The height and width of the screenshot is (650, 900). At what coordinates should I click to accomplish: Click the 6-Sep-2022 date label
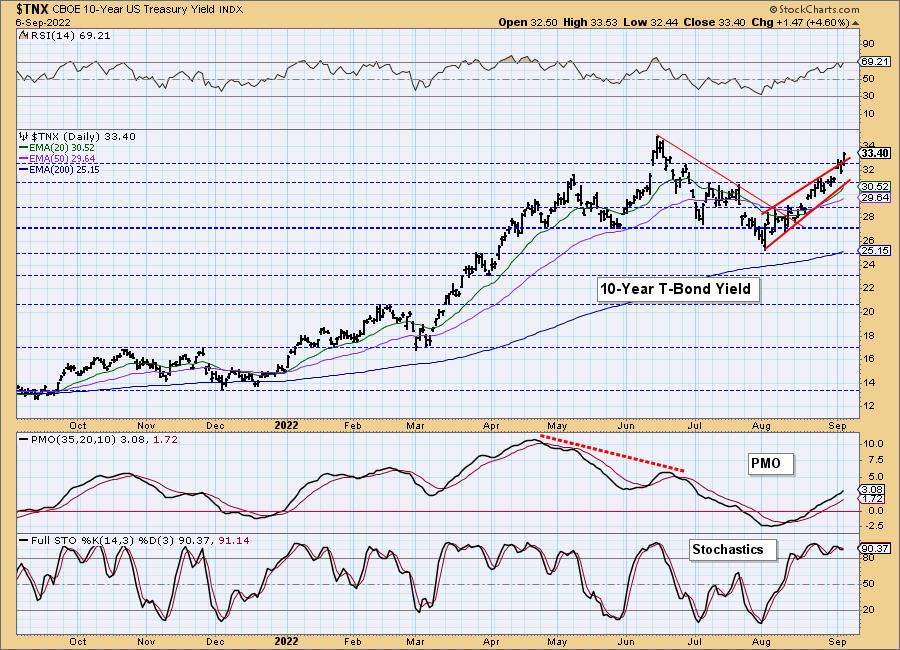click(x=43, y=22)
